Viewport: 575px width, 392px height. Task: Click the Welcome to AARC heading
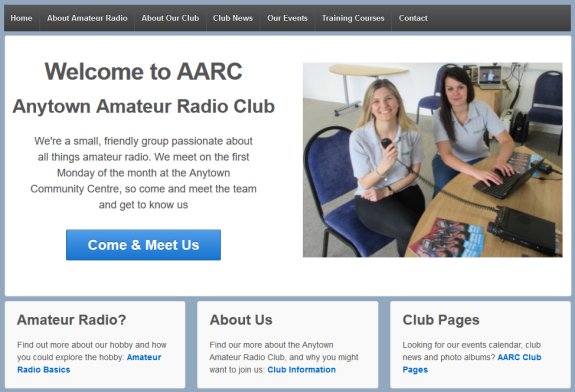pyautogui.click(x=143, y=71)
